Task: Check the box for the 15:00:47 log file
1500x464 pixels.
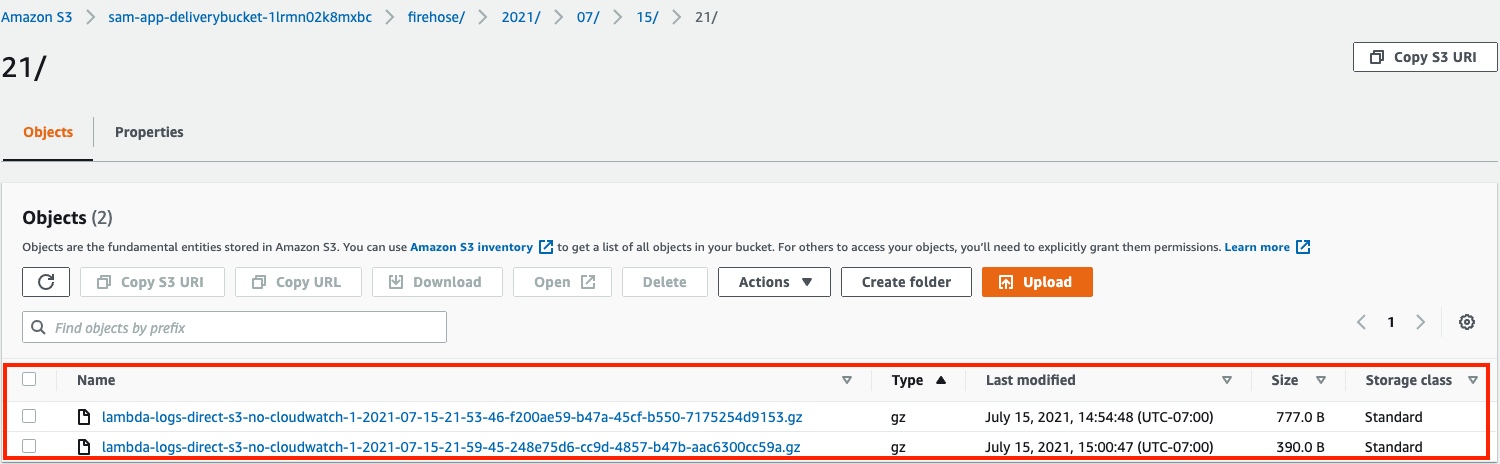Action: click(x=29, y=446)
